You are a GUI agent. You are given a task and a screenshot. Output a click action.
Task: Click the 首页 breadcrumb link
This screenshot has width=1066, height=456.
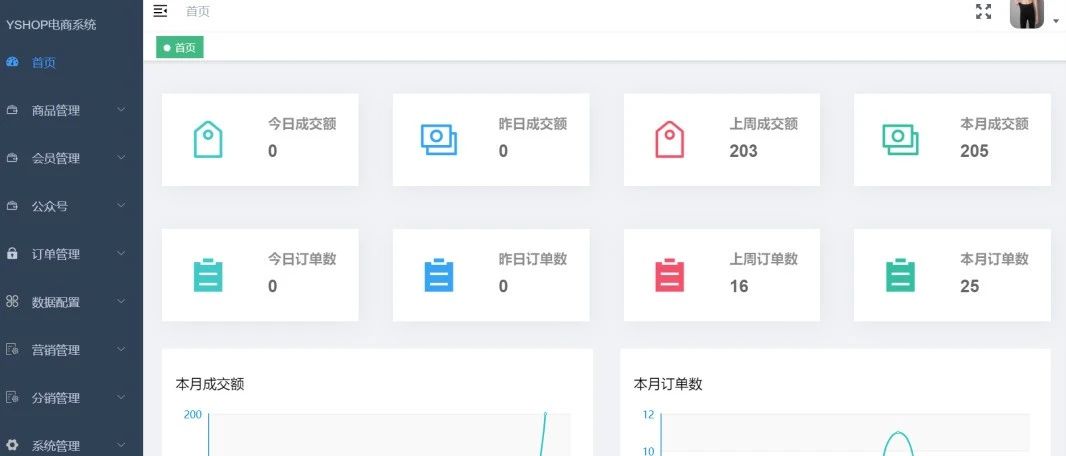coord(198,11)
